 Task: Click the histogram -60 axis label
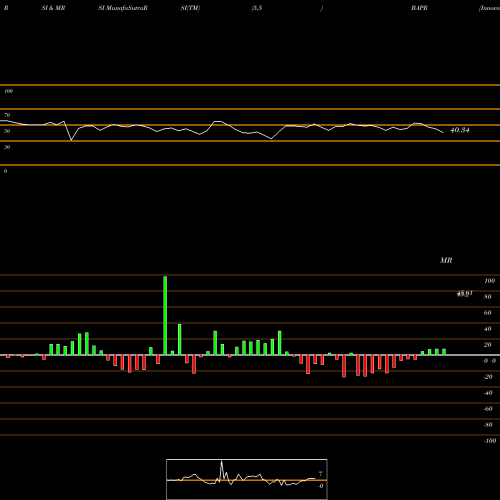click(488, 409)
